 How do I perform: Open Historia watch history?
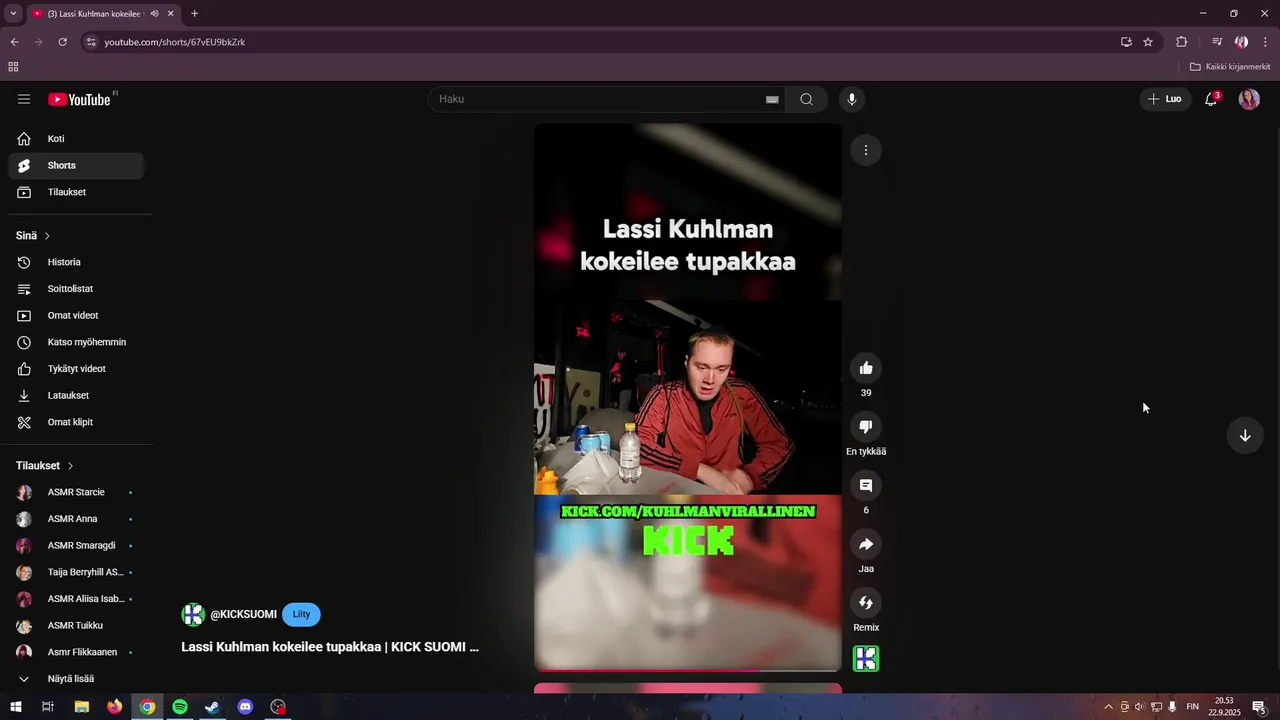tap(76, 262)
